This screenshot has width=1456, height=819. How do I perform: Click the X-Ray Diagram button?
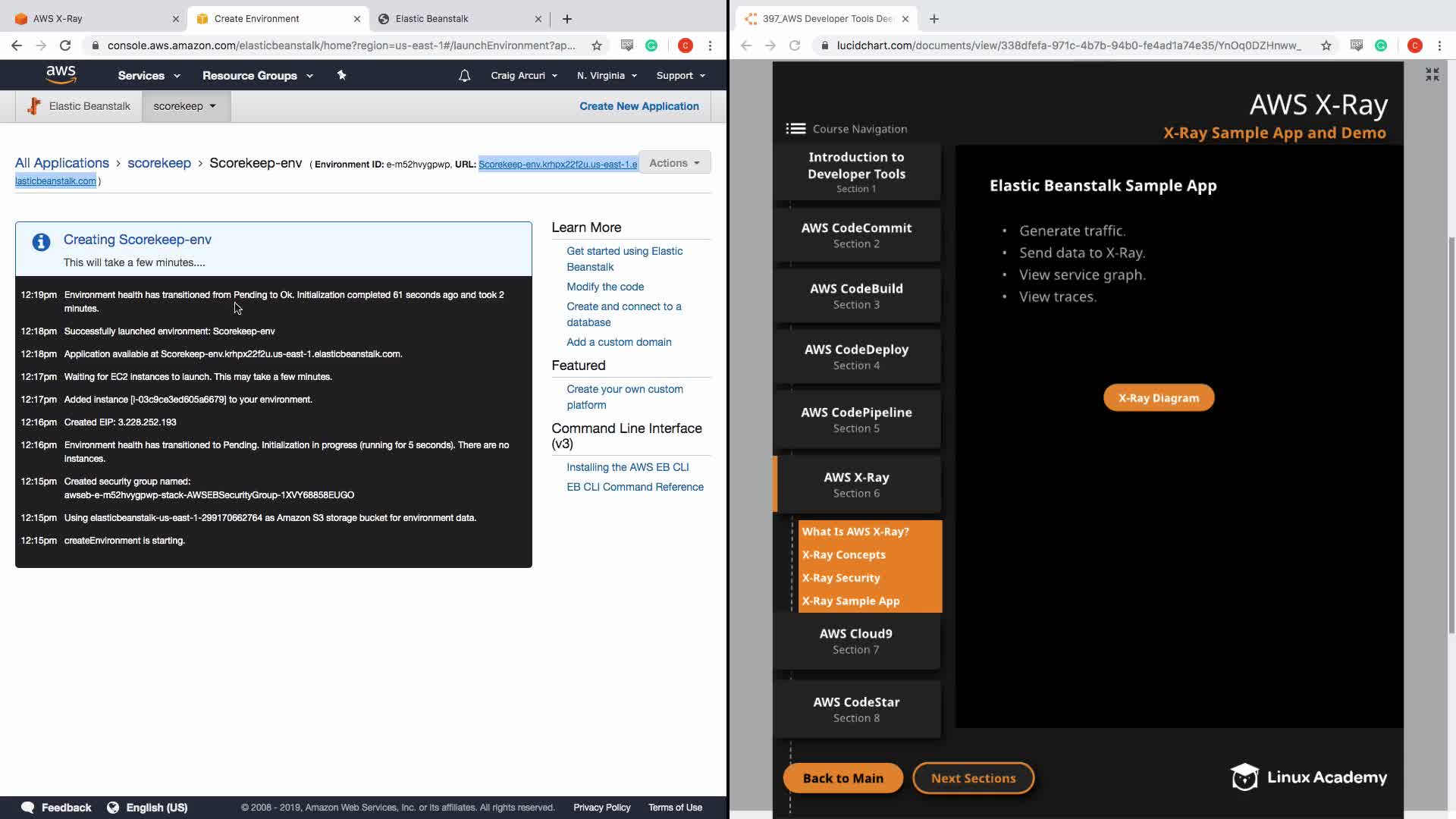pos(1158,398)
